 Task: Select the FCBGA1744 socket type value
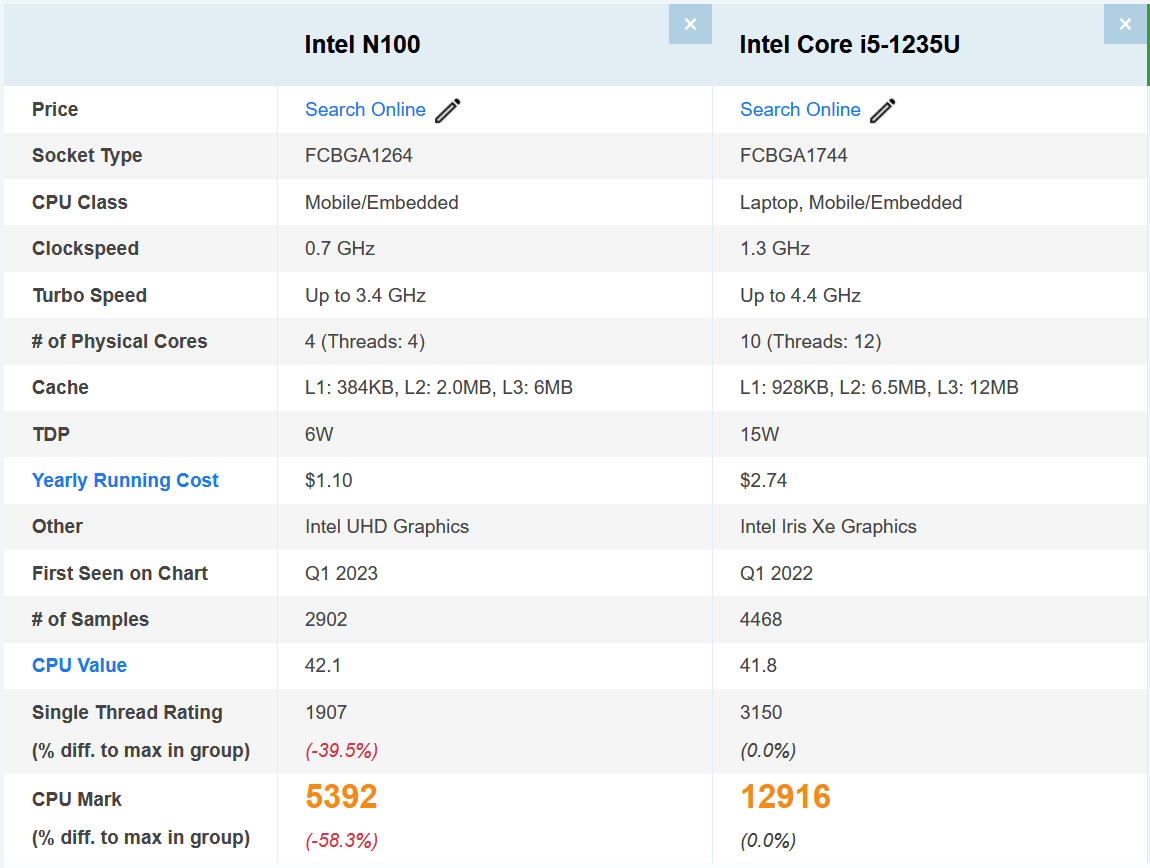click(794, 156)
